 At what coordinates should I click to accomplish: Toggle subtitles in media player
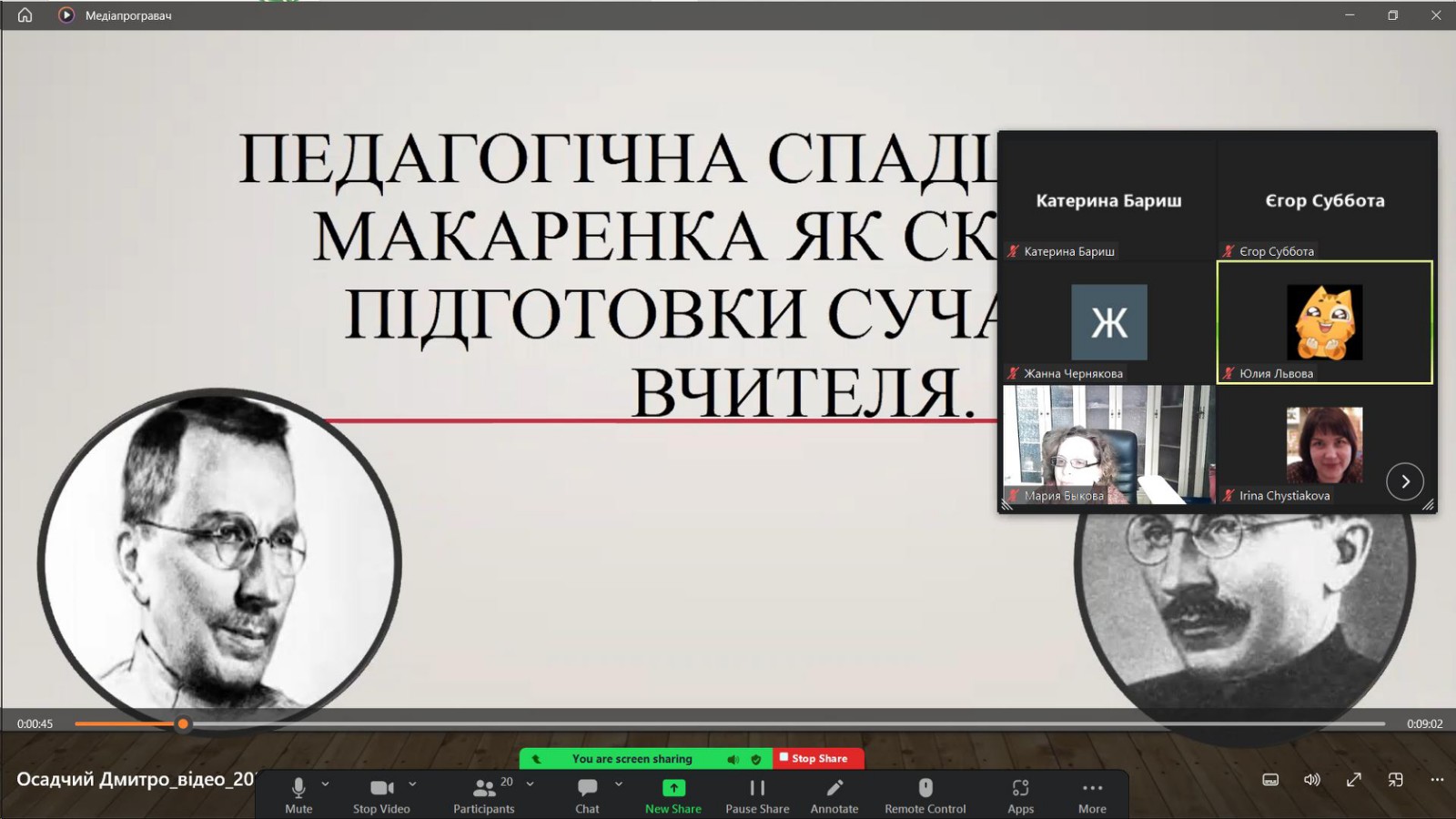click(1270, 780)
